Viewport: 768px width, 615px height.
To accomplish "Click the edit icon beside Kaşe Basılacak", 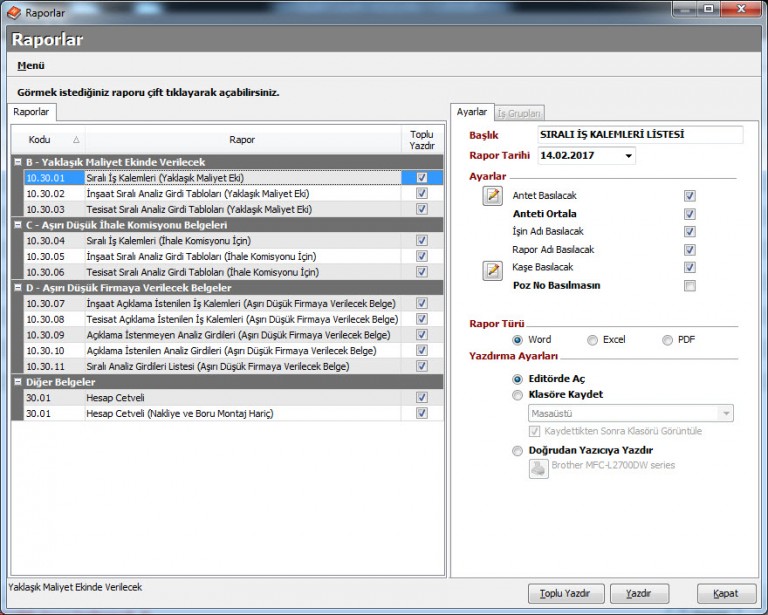I will (x=492, y=269).
